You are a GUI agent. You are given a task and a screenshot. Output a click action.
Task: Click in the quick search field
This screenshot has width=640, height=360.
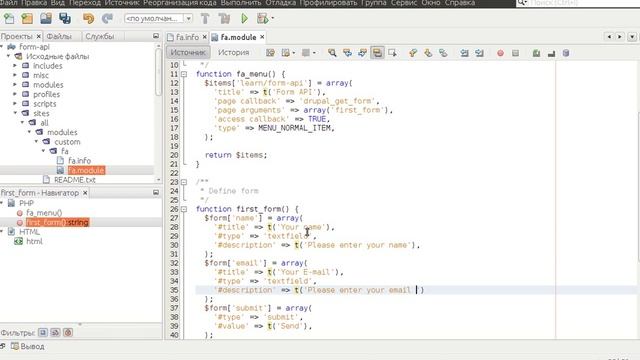(x=584, y=3)
